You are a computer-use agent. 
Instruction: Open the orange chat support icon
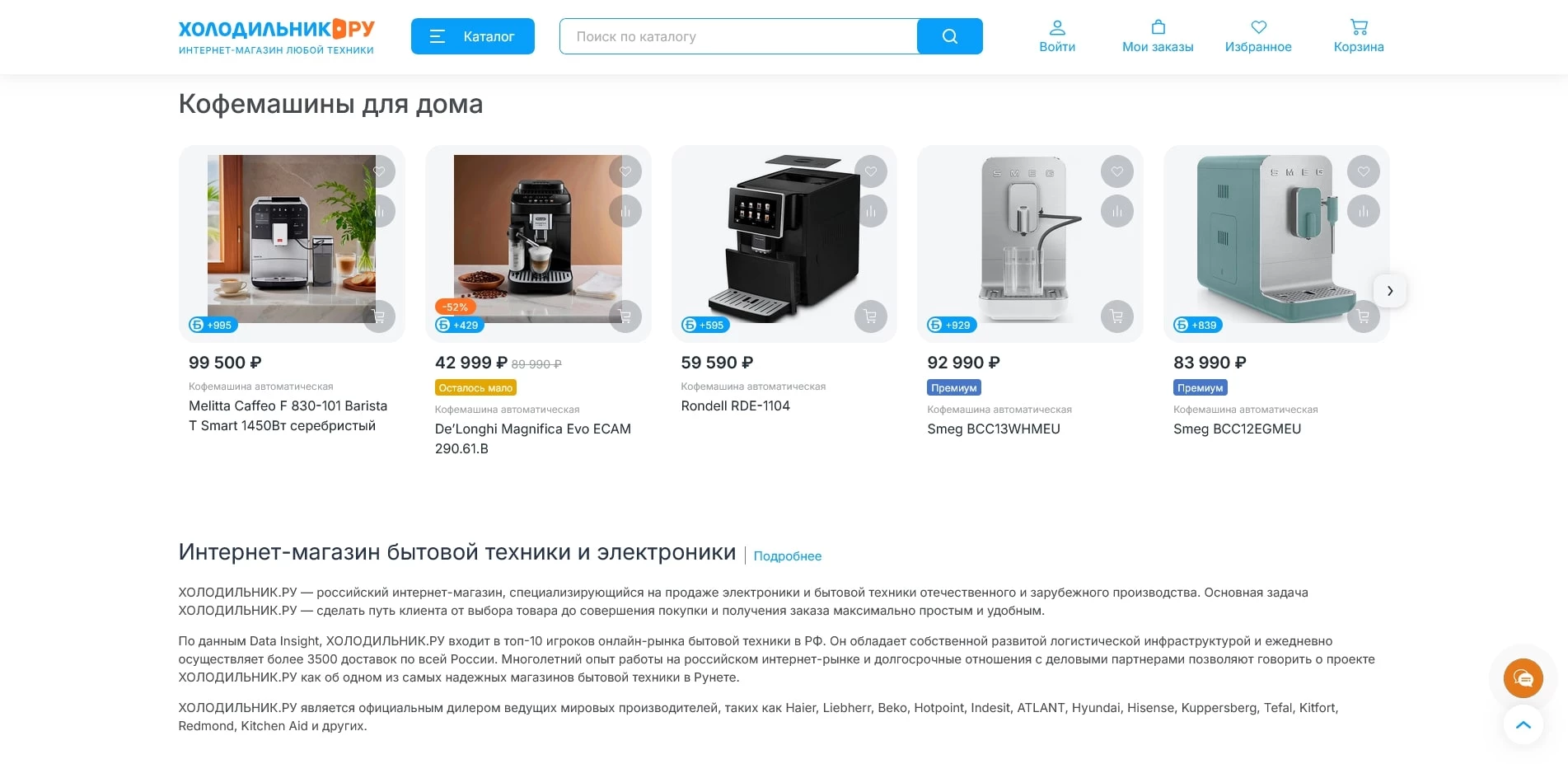click(1524, 678)
